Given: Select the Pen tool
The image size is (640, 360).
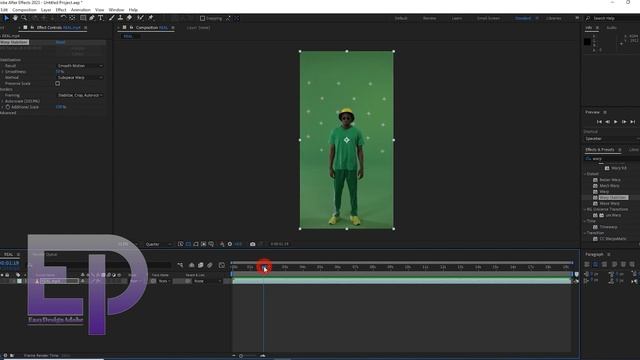Looking at the screenshot, I should (x=92, y=18).
